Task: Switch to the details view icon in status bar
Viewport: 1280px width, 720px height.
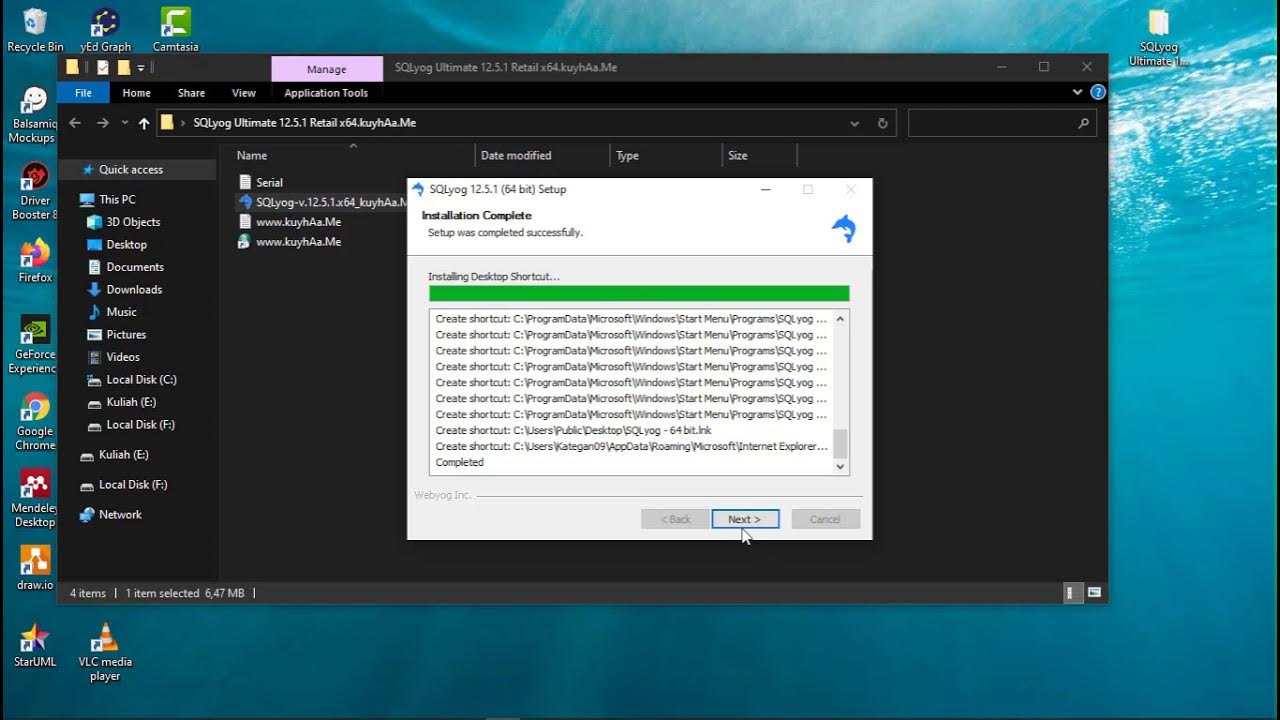Action: point(1072,593)
